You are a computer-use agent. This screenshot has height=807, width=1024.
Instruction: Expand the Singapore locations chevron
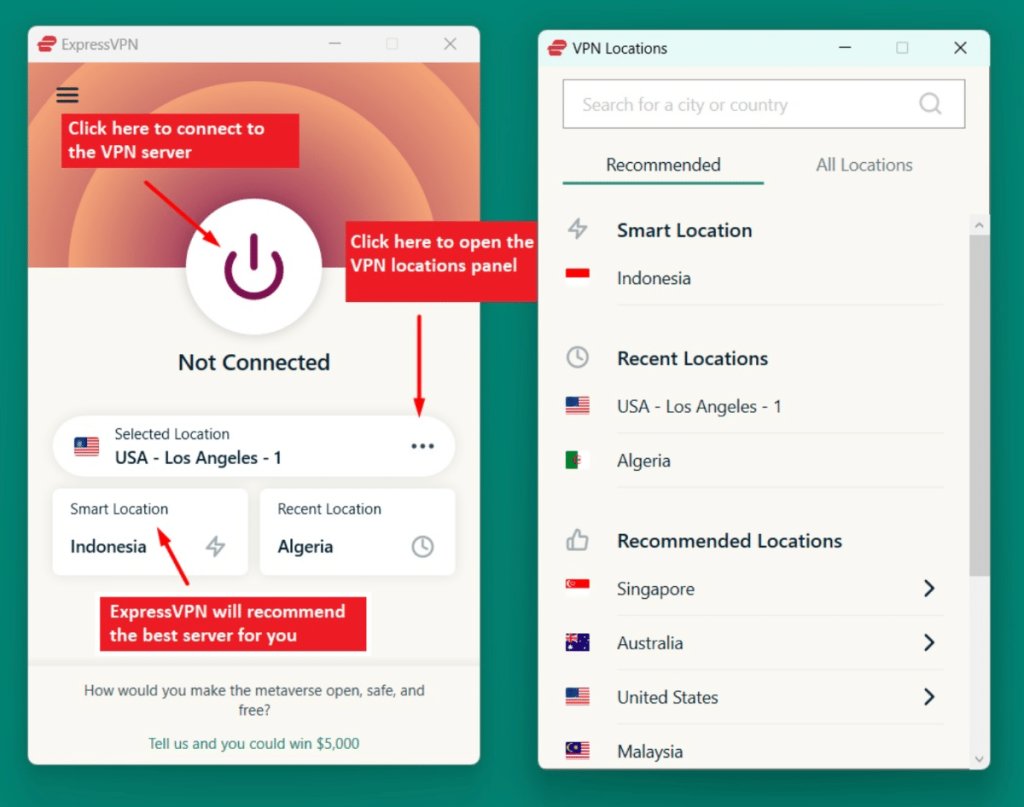tap(929, 588)
